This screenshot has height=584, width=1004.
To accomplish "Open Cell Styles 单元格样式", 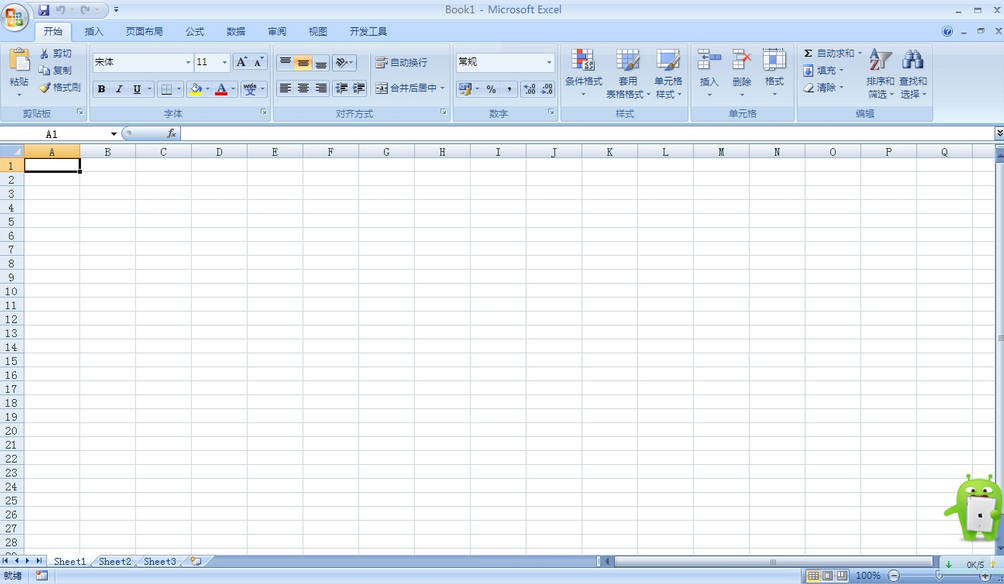I will tap(668, 73).
